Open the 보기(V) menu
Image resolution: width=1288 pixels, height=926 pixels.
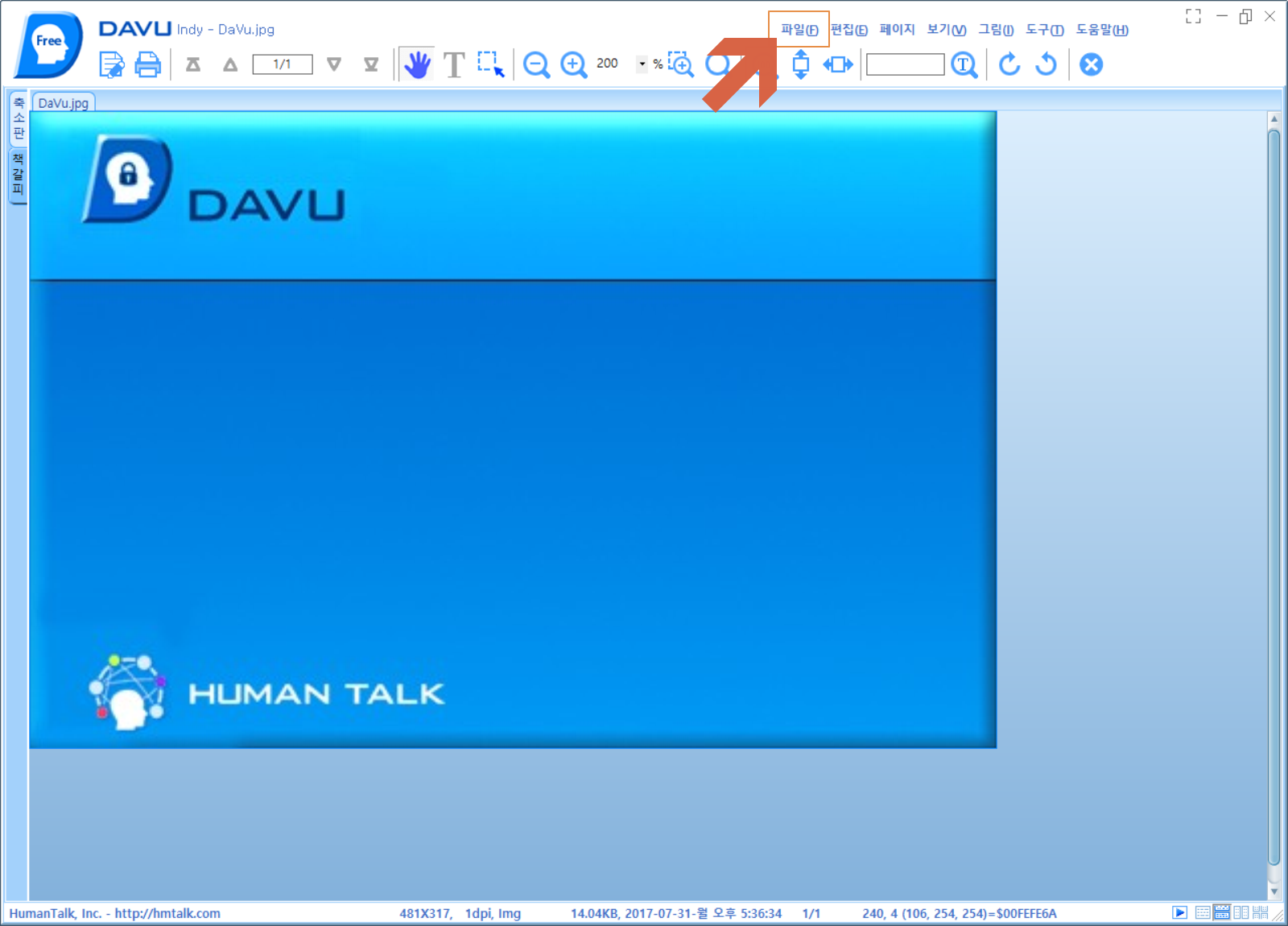click(946, 30)
